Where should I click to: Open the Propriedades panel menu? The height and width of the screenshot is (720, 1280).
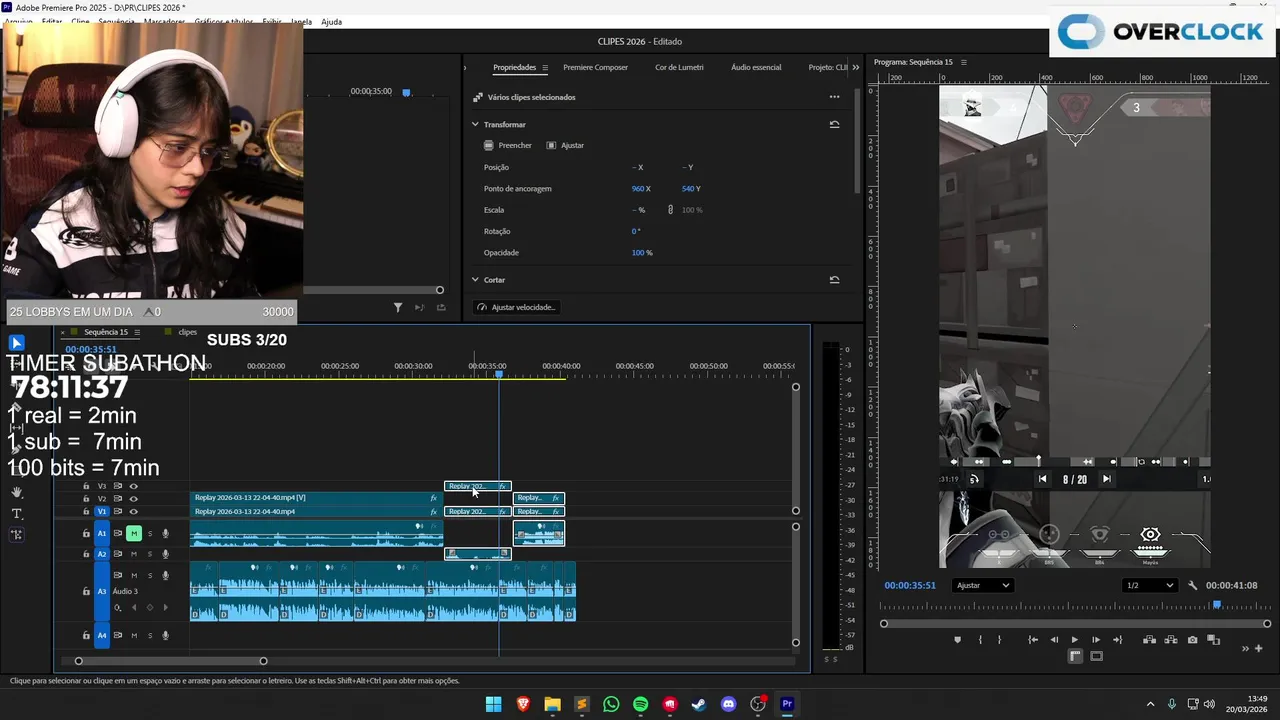545,68
